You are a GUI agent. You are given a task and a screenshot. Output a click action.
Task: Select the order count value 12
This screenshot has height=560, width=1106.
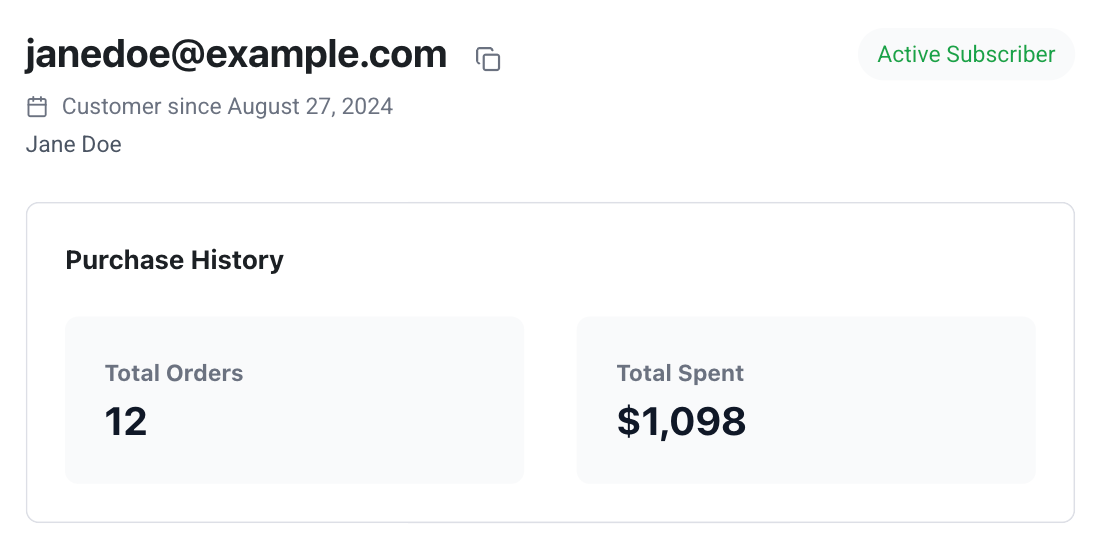(x=126, y=422)
